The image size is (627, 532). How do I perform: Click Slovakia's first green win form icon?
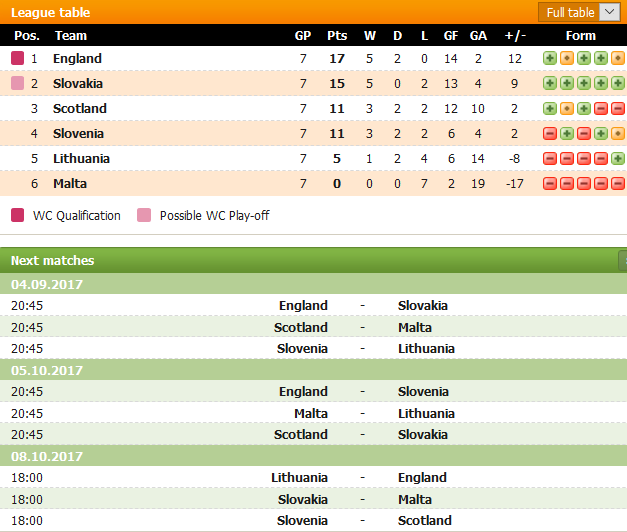[550, 83]
